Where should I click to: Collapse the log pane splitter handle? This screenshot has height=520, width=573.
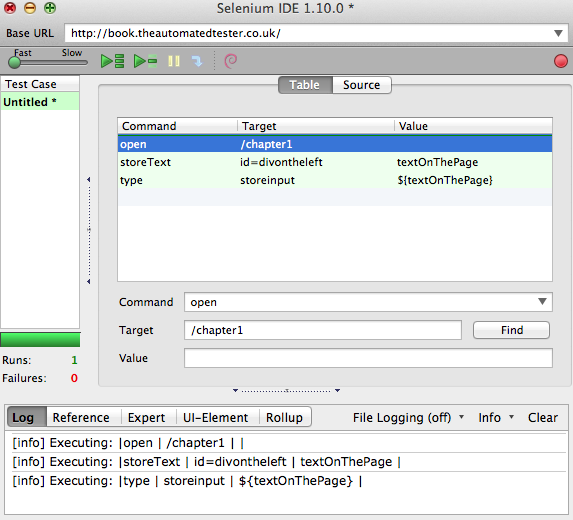286,391
